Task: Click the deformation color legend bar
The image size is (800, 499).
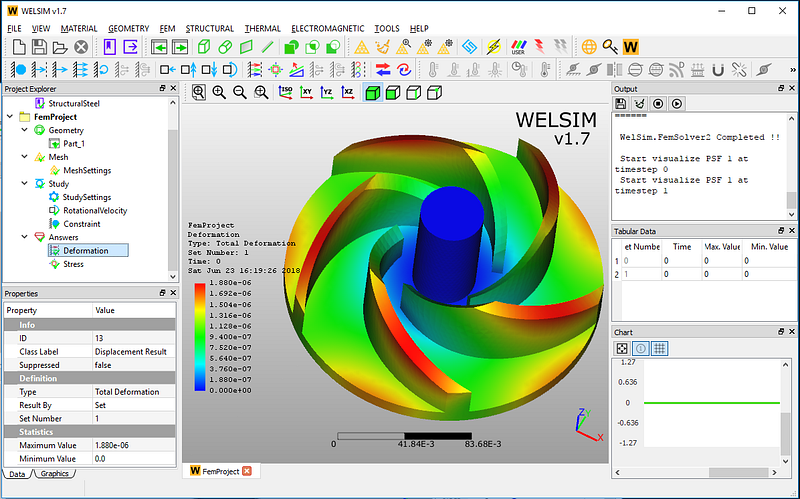Action: tap(200, 337)
